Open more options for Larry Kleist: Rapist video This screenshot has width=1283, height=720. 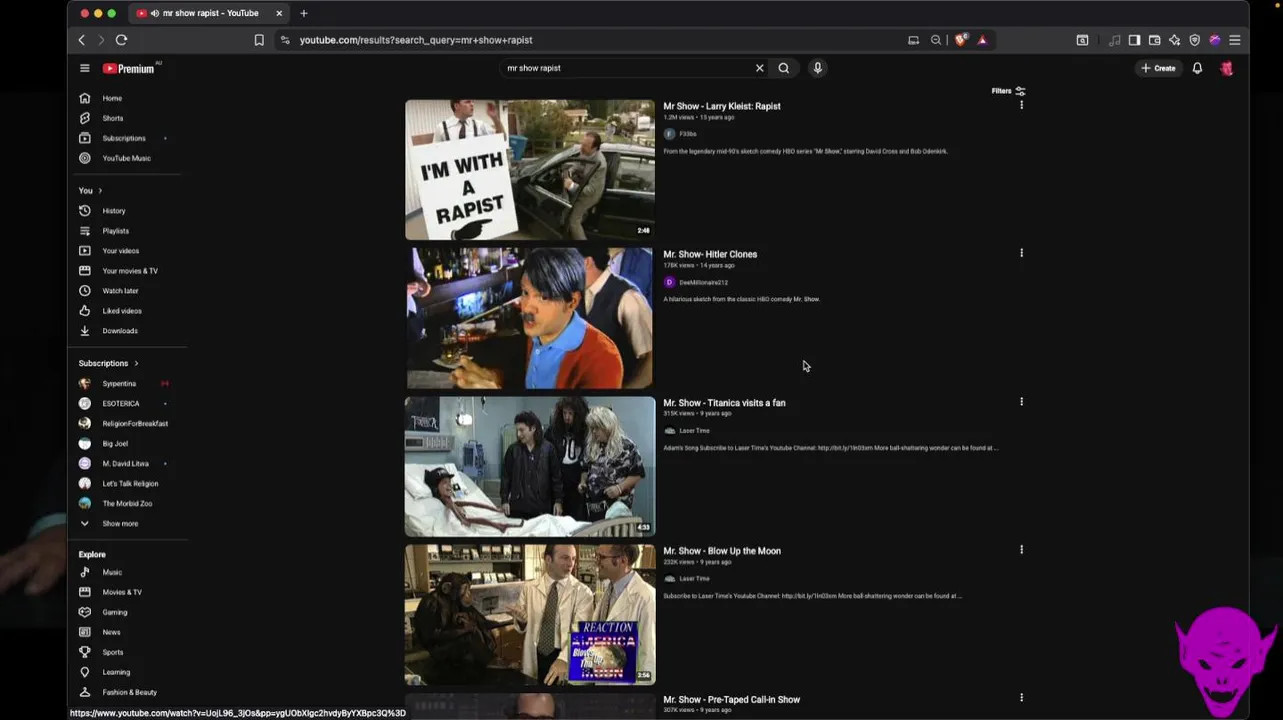1021,105
